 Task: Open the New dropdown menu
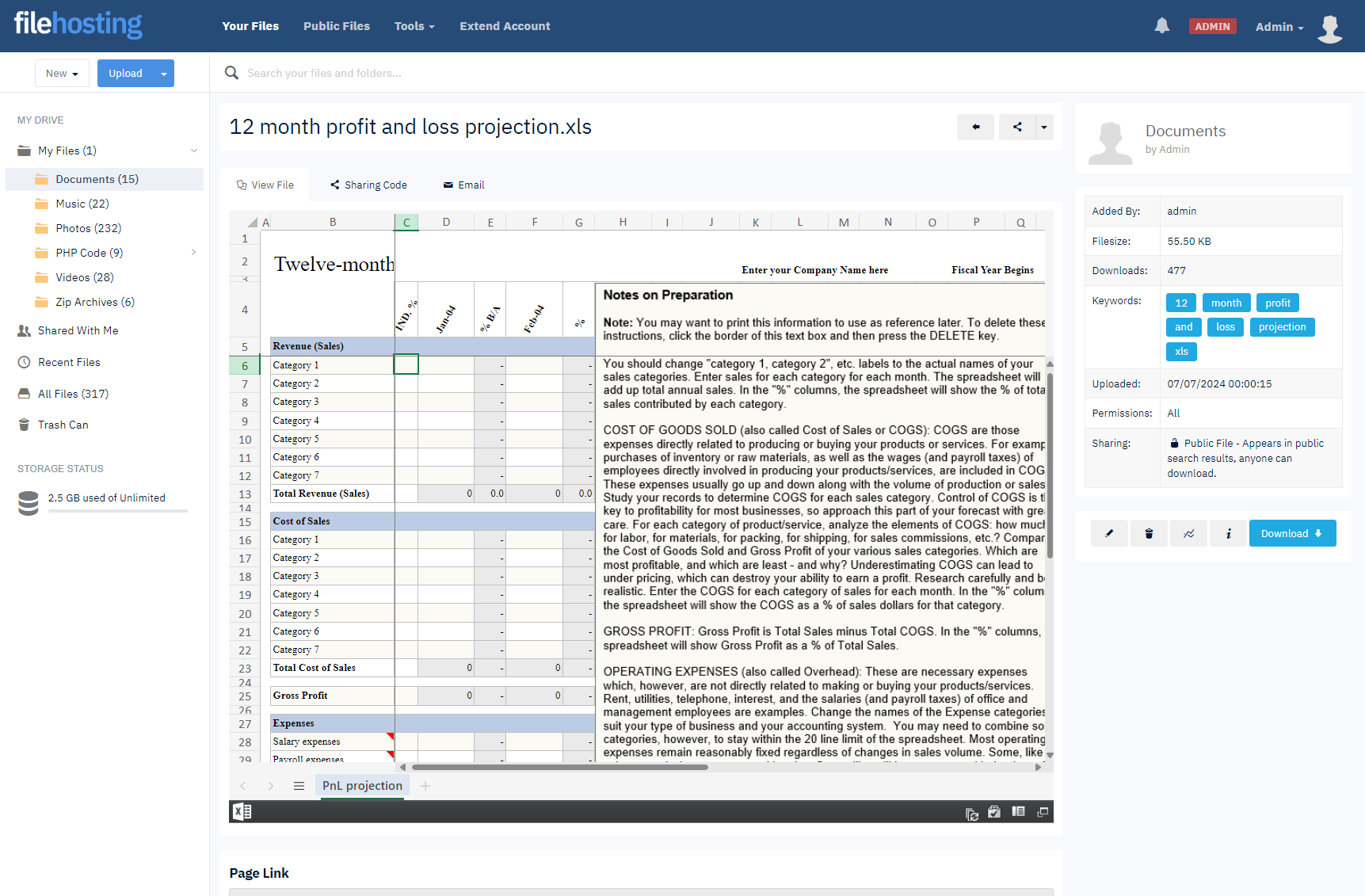pyautogui.click(x=62, y=74)
